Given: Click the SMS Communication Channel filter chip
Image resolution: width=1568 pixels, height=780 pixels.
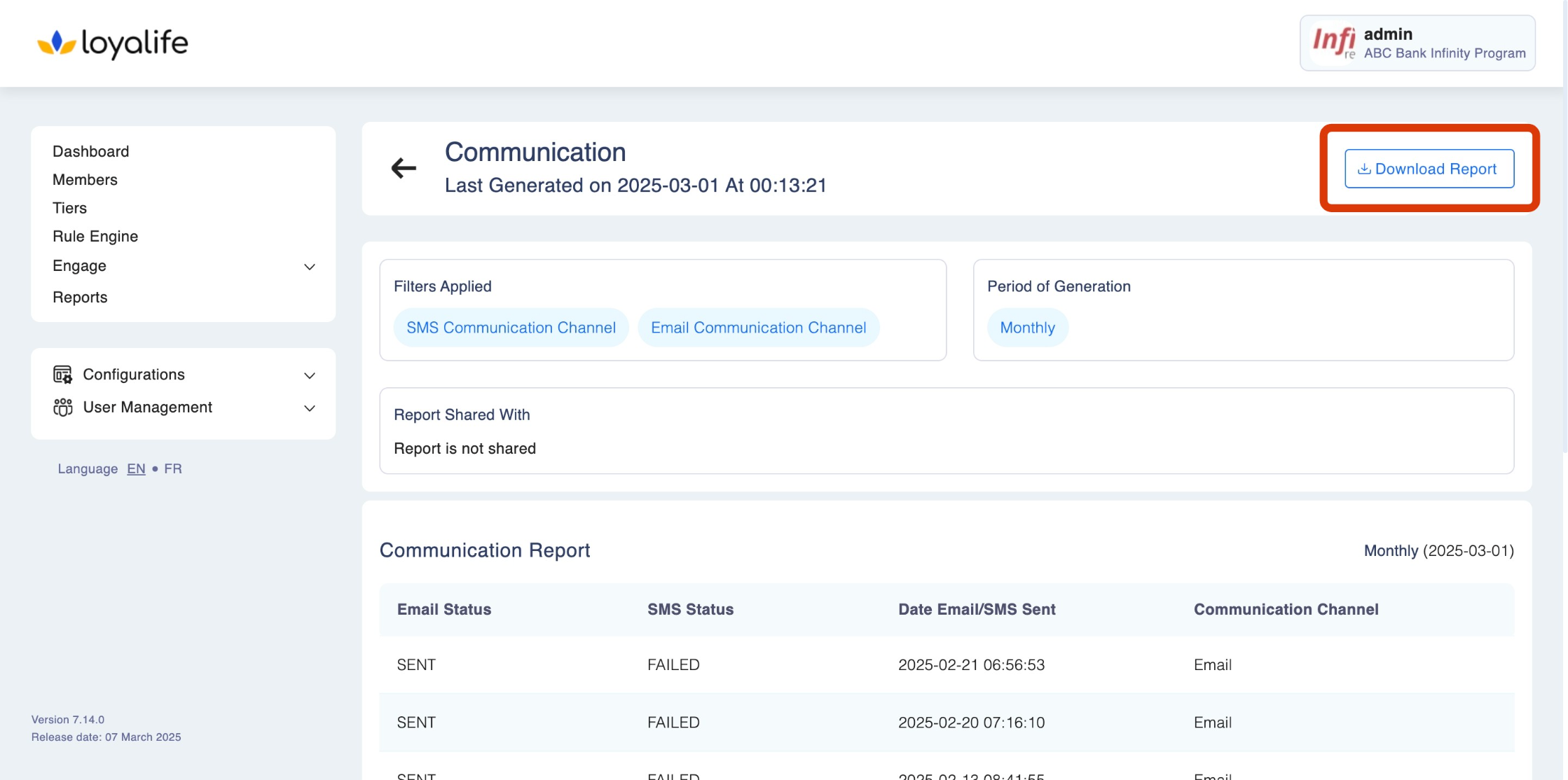Looking at the screenshot, I should pyautogui.click(x=511, y=328).
